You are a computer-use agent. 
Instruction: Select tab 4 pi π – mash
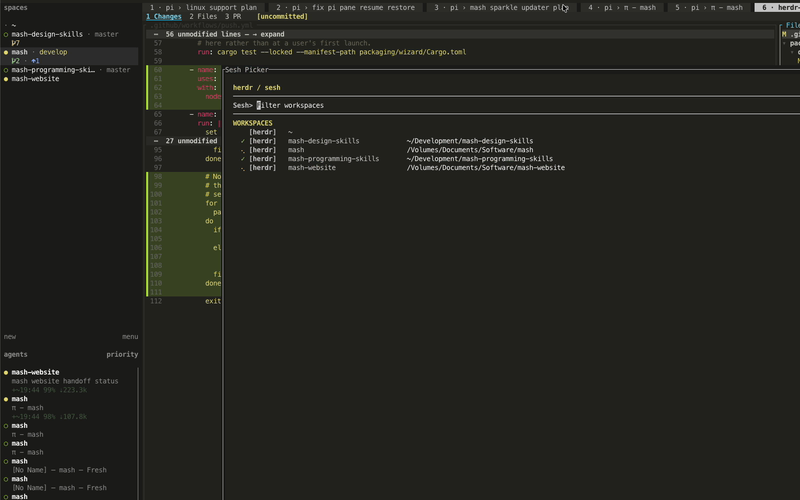coord(621,7)
